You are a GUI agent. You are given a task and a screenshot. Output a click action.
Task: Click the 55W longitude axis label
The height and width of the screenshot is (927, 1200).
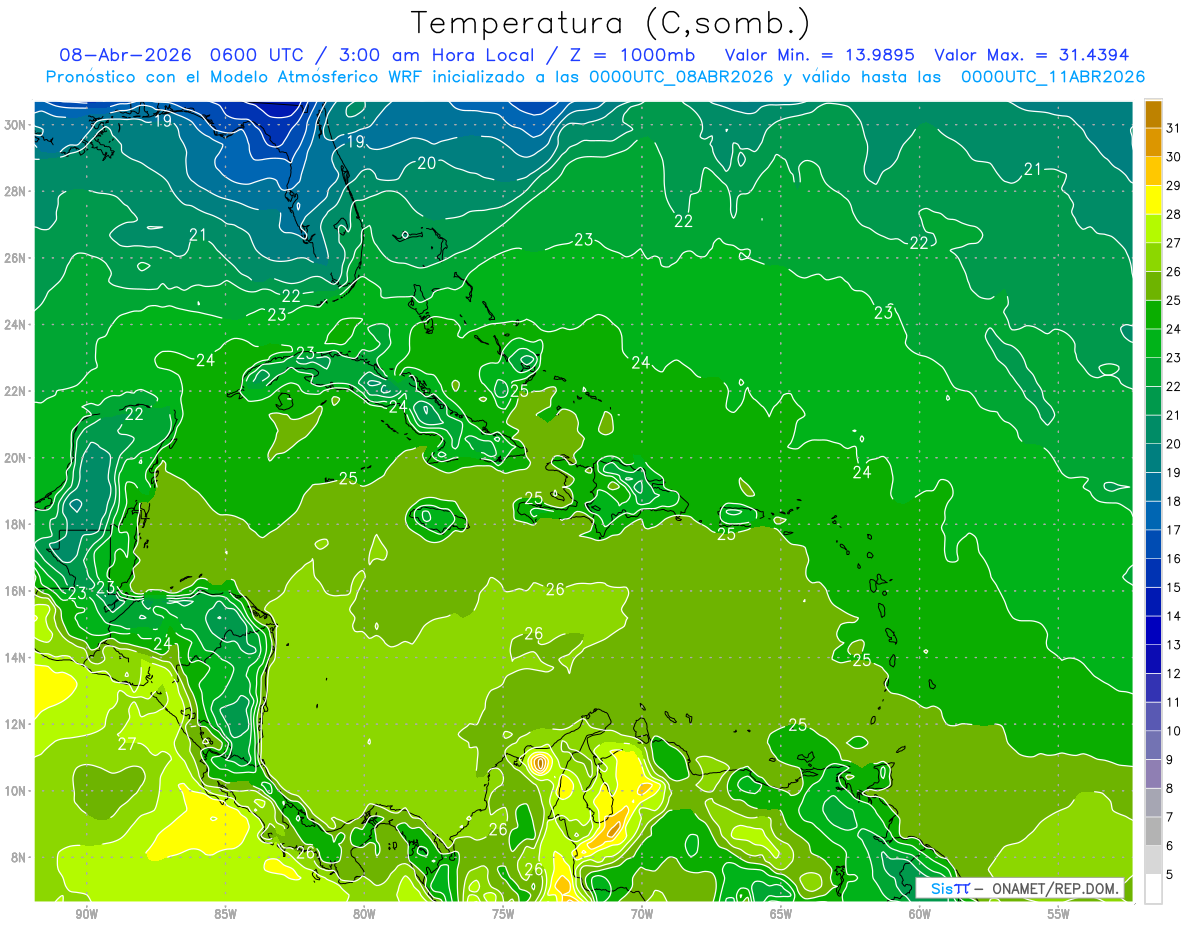1059,913
